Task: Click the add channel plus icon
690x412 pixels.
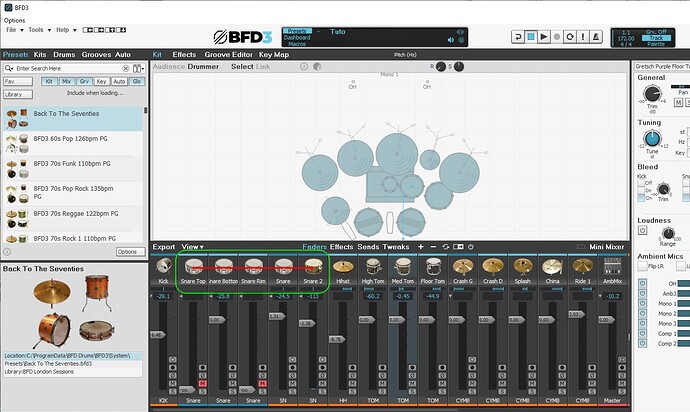Action: click(421, 247)
